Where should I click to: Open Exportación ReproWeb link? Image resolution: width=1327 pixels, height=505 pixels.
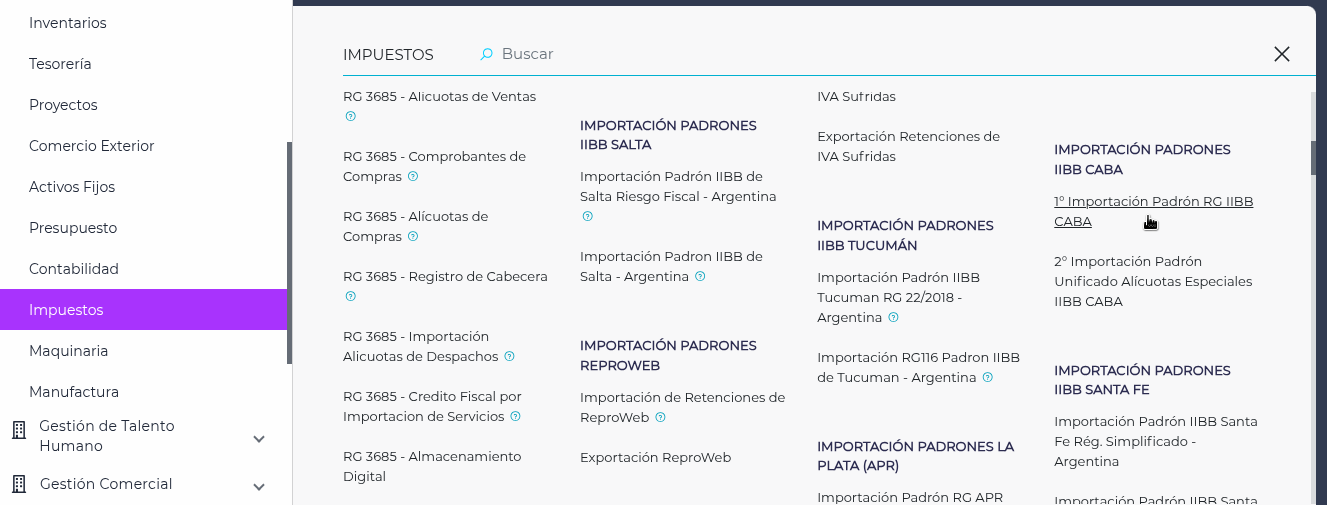tap(655, 457)
